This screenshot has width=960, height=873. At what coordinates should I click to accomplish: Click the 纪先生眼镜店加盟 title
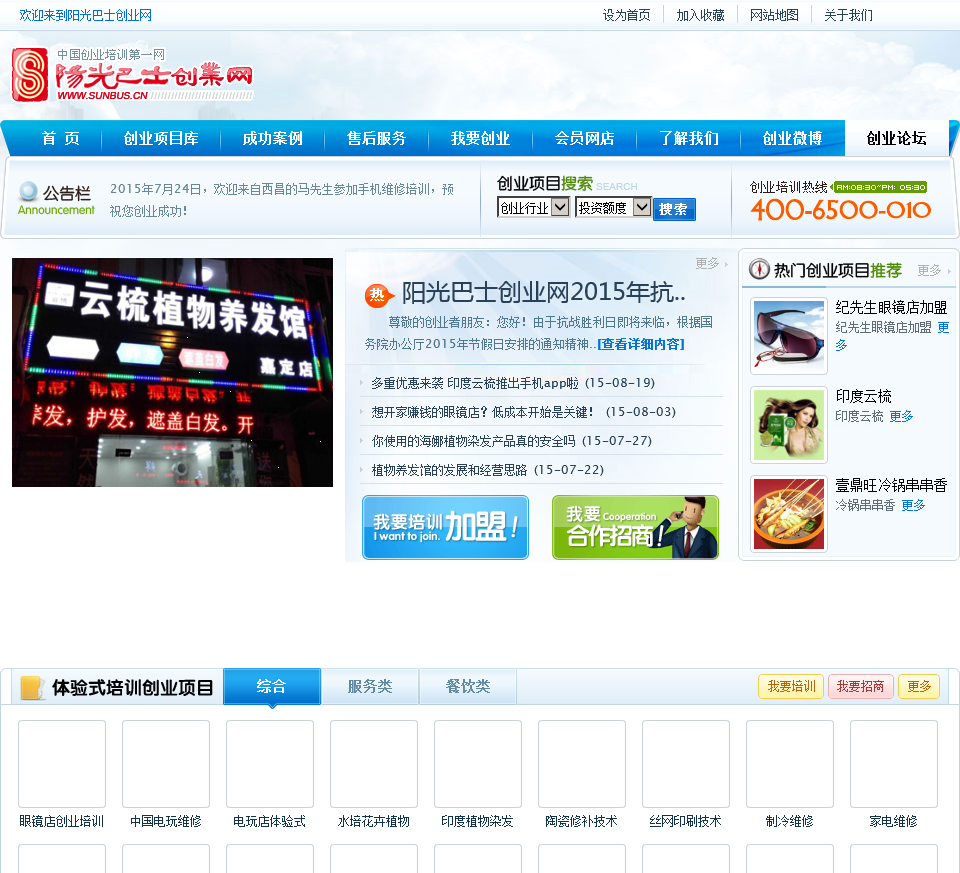click(891, 307)
